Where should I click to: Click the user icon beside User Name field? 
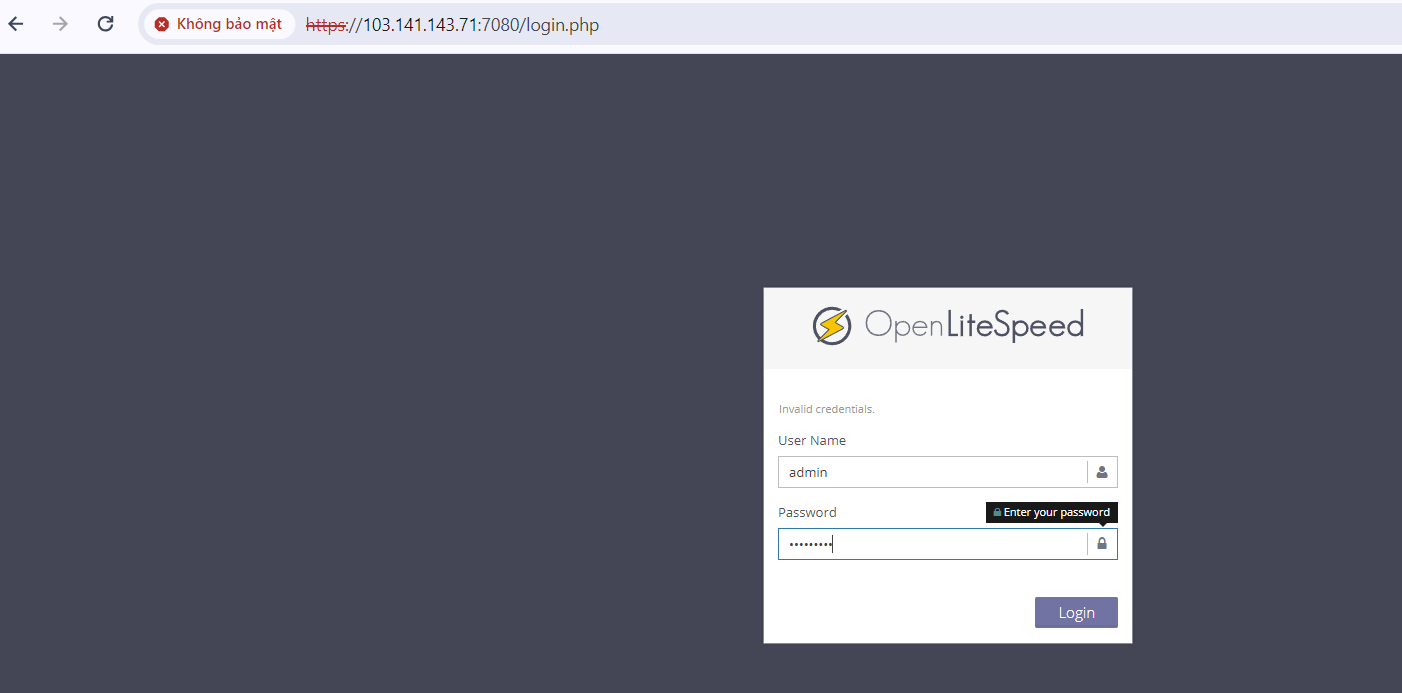click(x=1102, y=472)
